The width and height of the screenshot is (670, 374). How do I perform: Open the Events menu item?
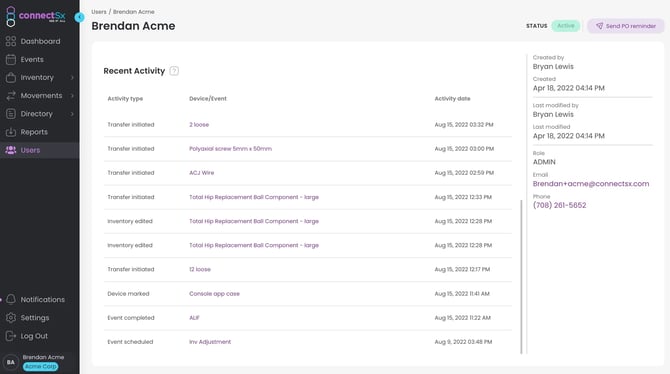[39, 59]
